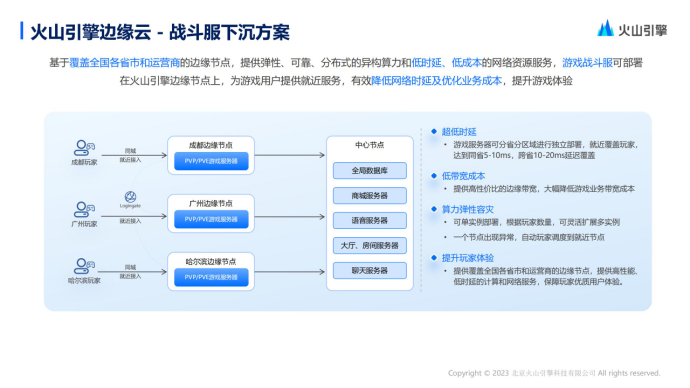690x388 pixels.
Task: Click the 全局数据库 box
Action: (x=370, y=171)
